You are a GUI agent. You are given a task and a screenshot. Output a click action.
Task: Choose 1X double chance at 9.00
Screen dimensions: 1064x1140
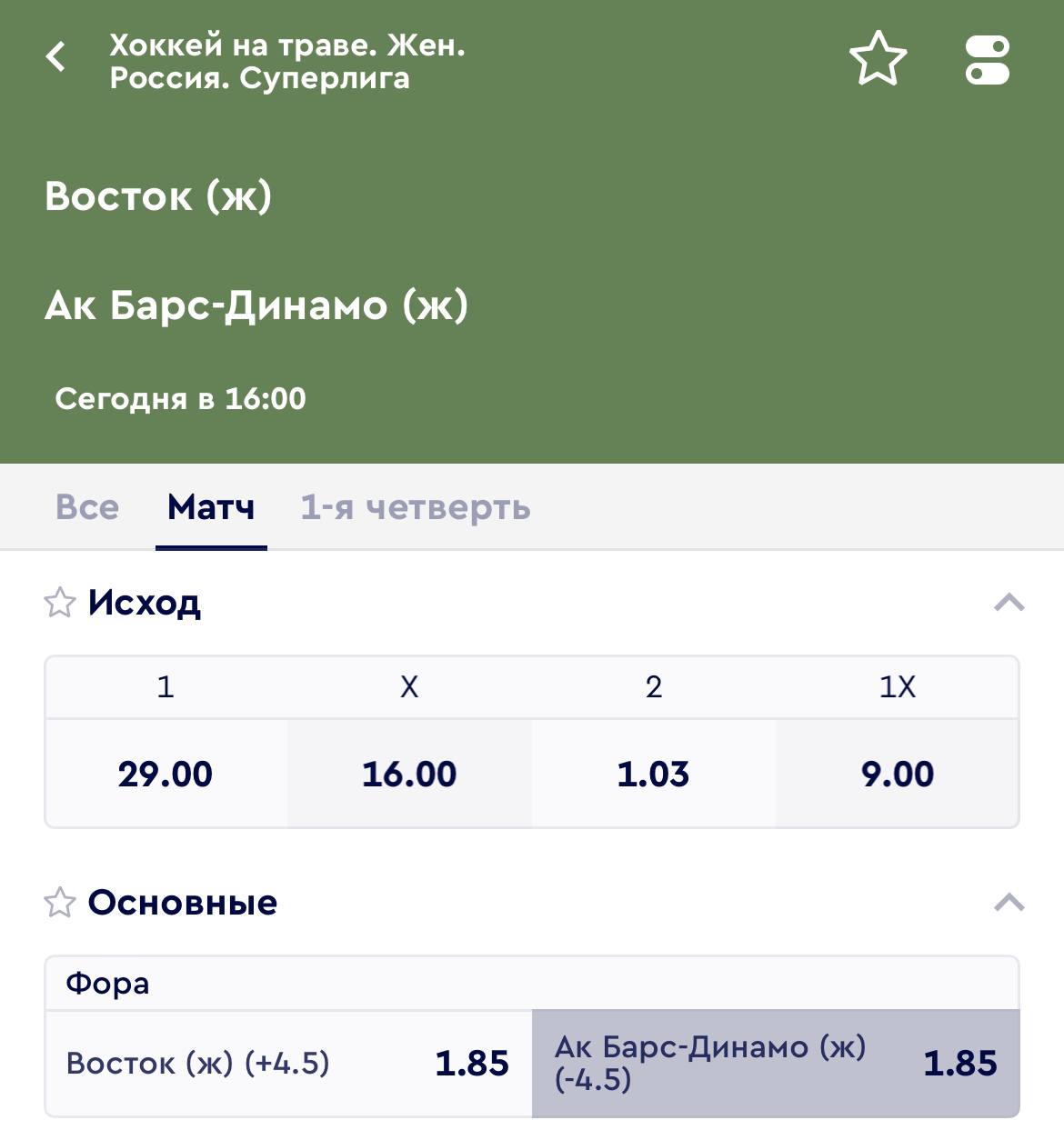tap(898, 774)
